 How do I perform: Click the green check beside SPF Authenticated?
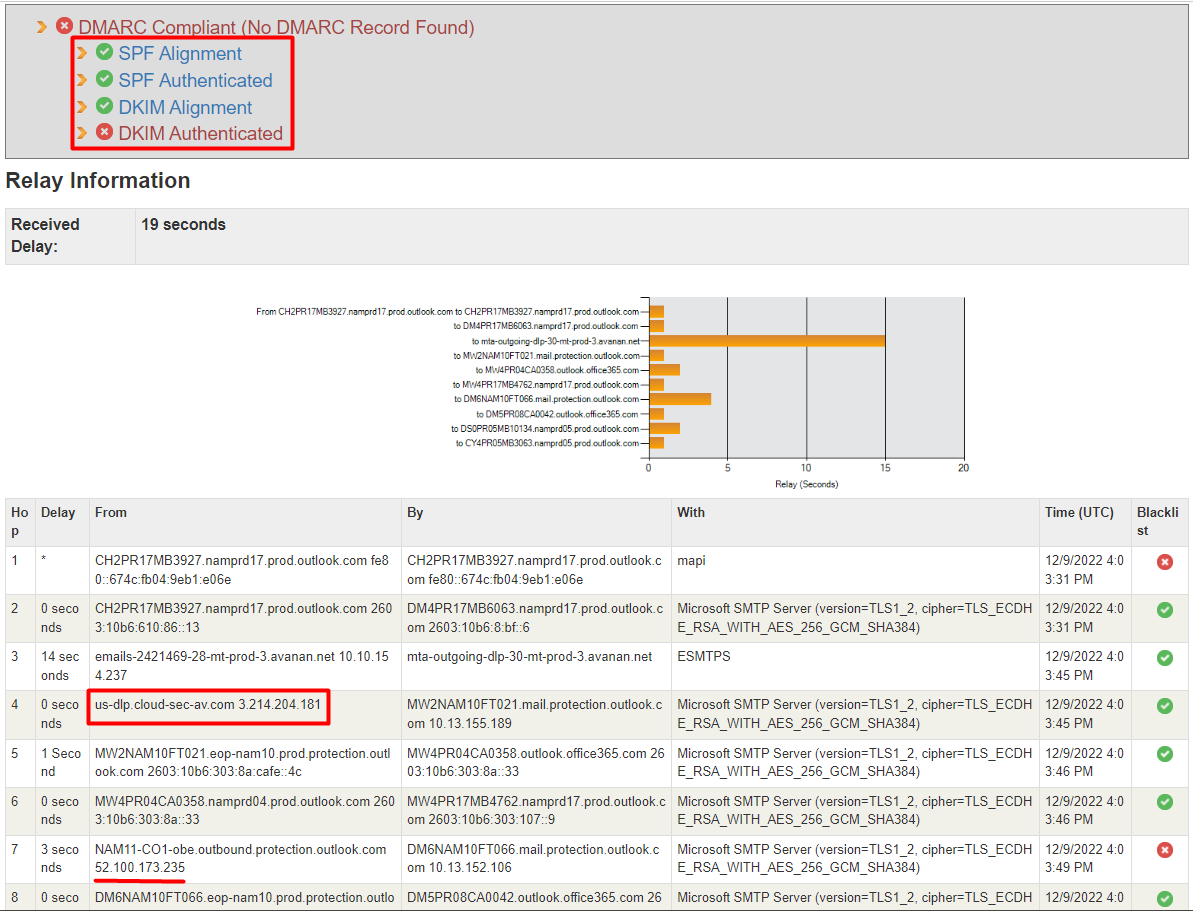tap(104, 79)
